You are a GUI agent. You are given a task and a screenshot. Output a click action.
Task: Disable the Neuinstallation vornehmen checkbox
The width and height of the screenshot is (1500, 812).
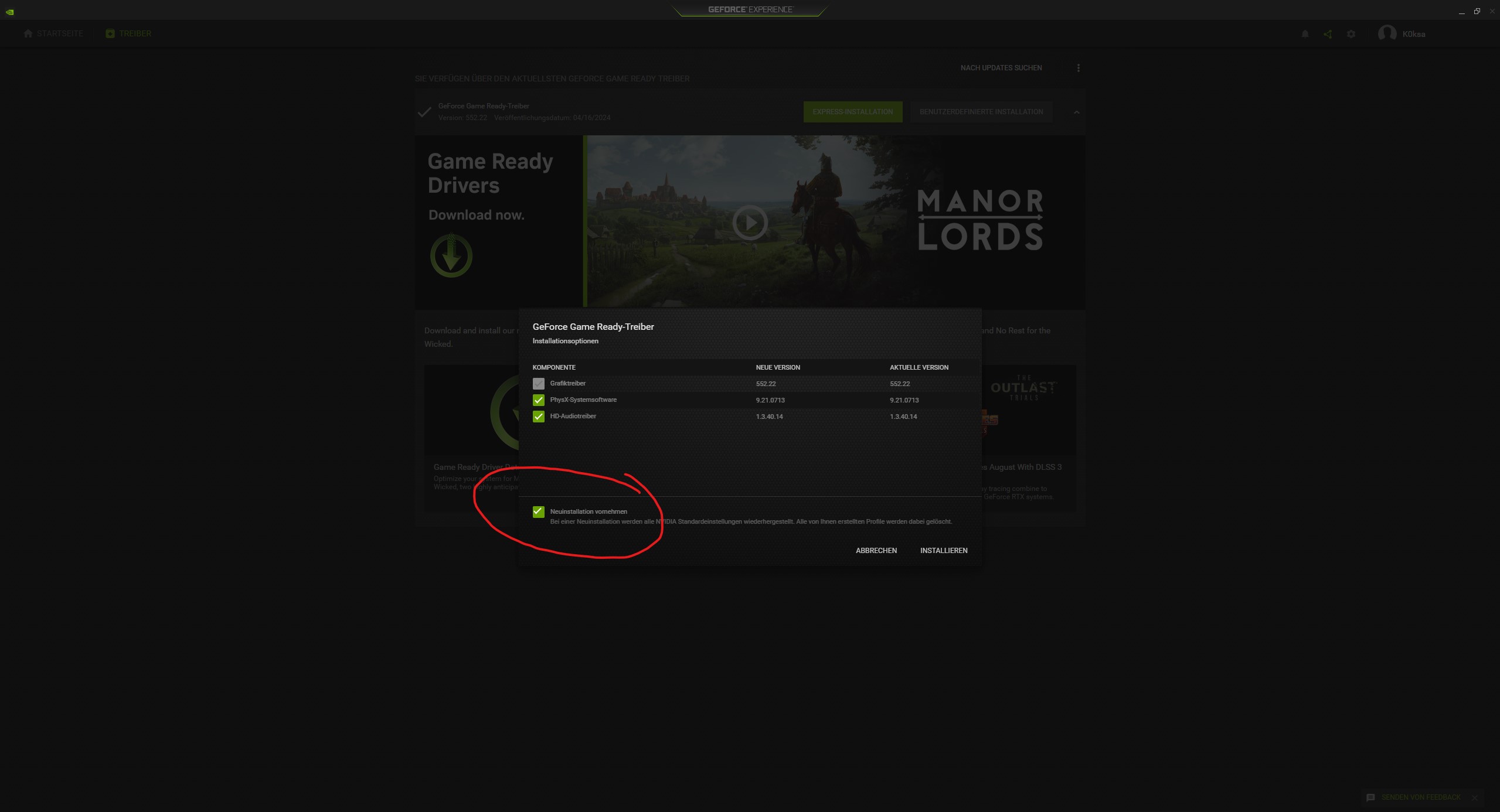[538, 512]
